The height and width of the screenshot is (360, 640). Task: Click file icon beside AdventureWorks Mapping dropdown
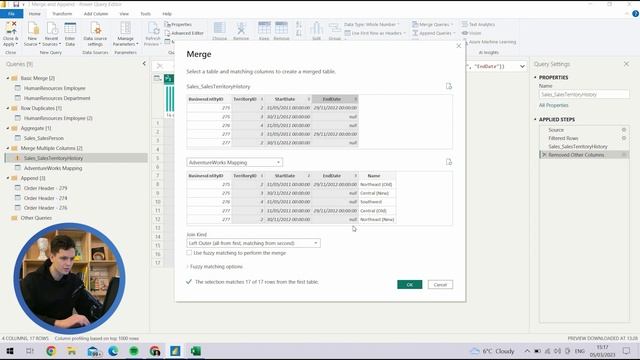pyautogui.click(x=449, y=162)
